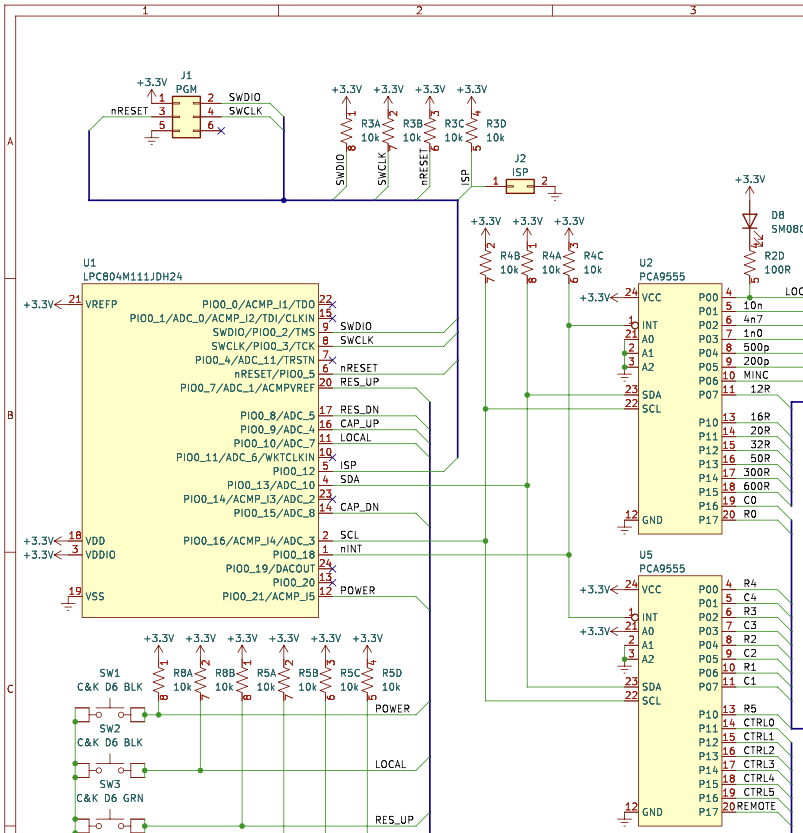
Task: Select the SW1 pushbutton switch symbol
Action: pyautogui.click(x=110, y=711)
